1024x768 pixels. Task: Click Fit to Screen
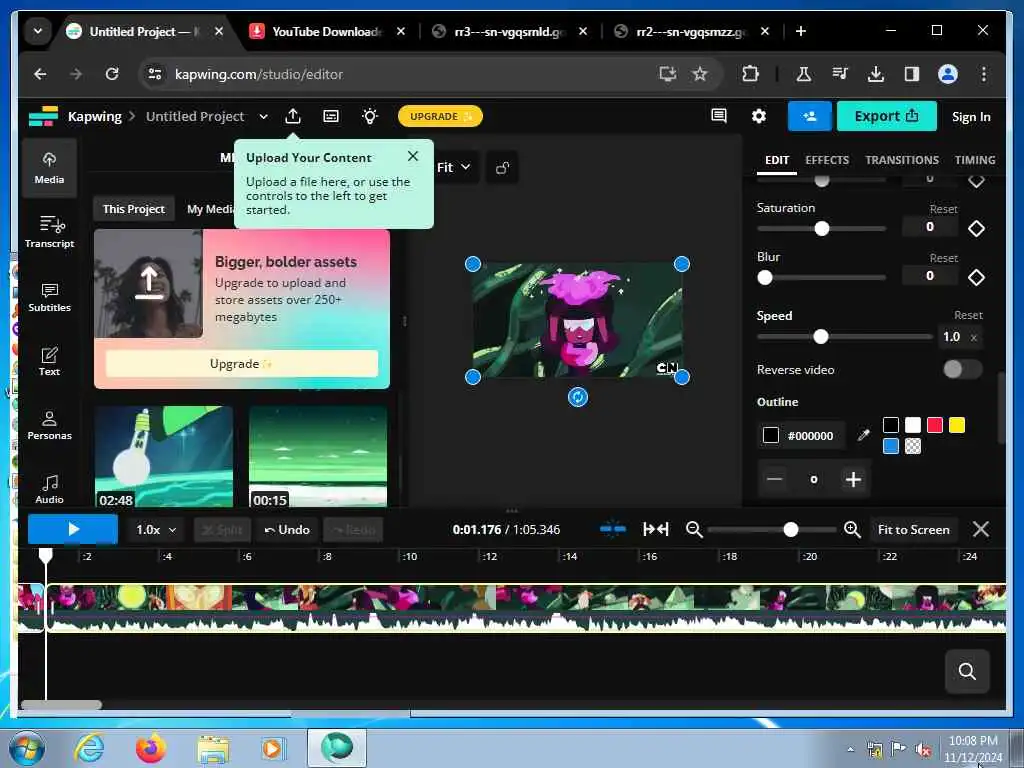click(913, 530)
